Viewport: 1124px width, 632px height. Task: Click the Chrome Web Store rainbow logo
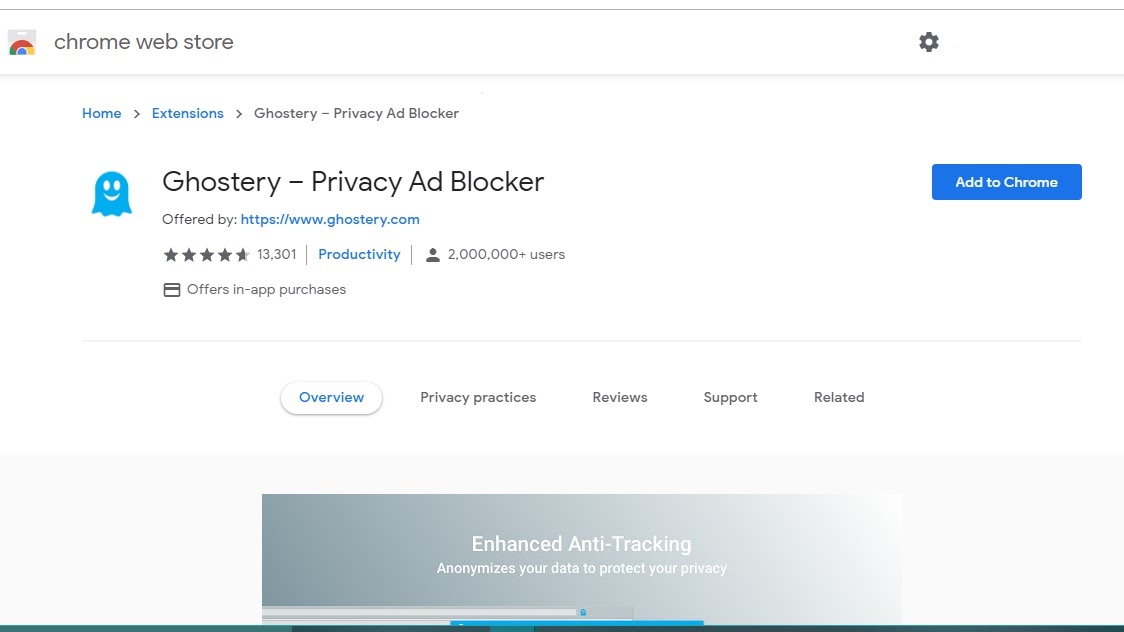[22, 42]
